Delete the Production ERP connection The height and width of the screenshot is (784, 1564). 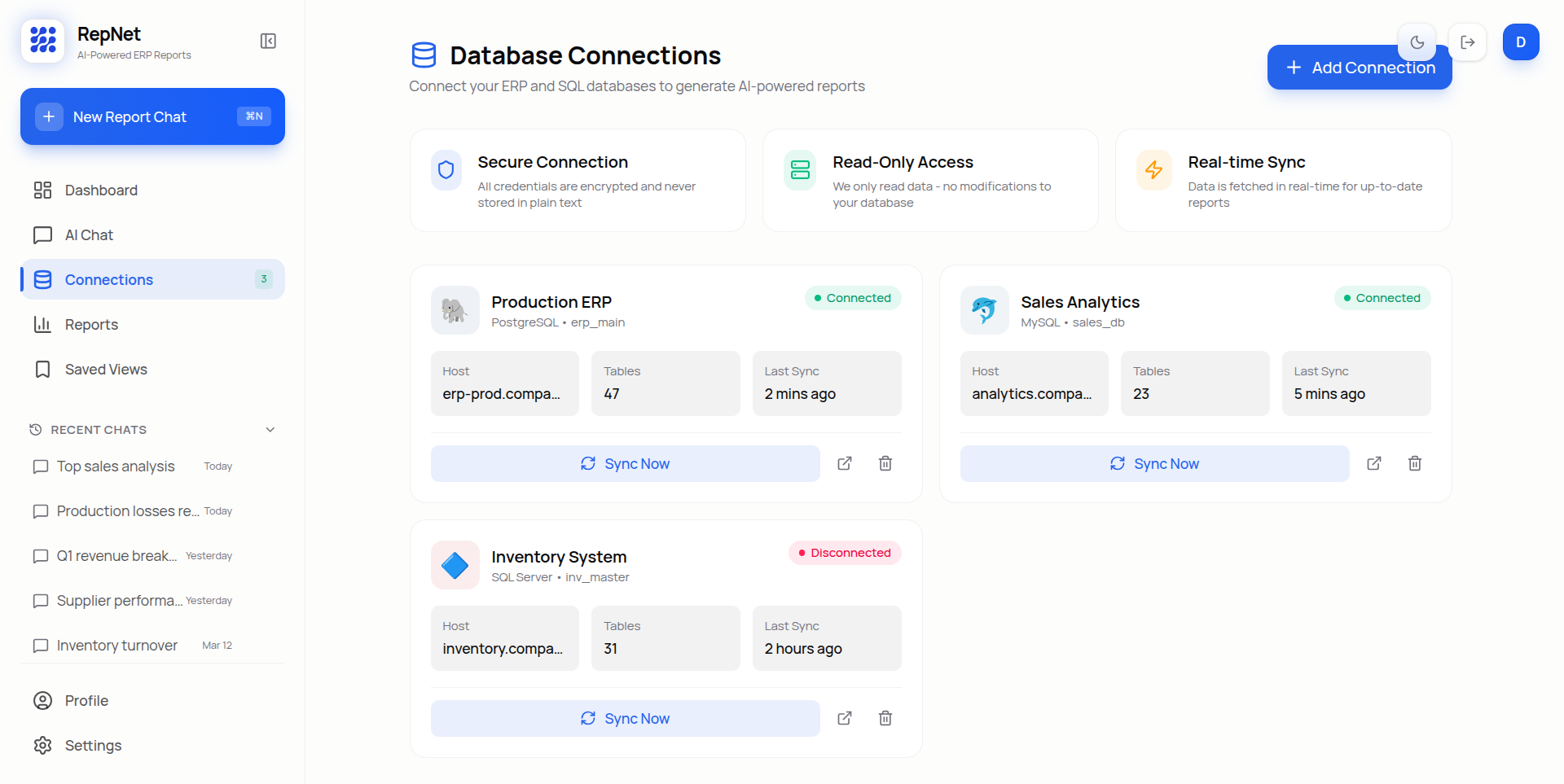(885, 463)
